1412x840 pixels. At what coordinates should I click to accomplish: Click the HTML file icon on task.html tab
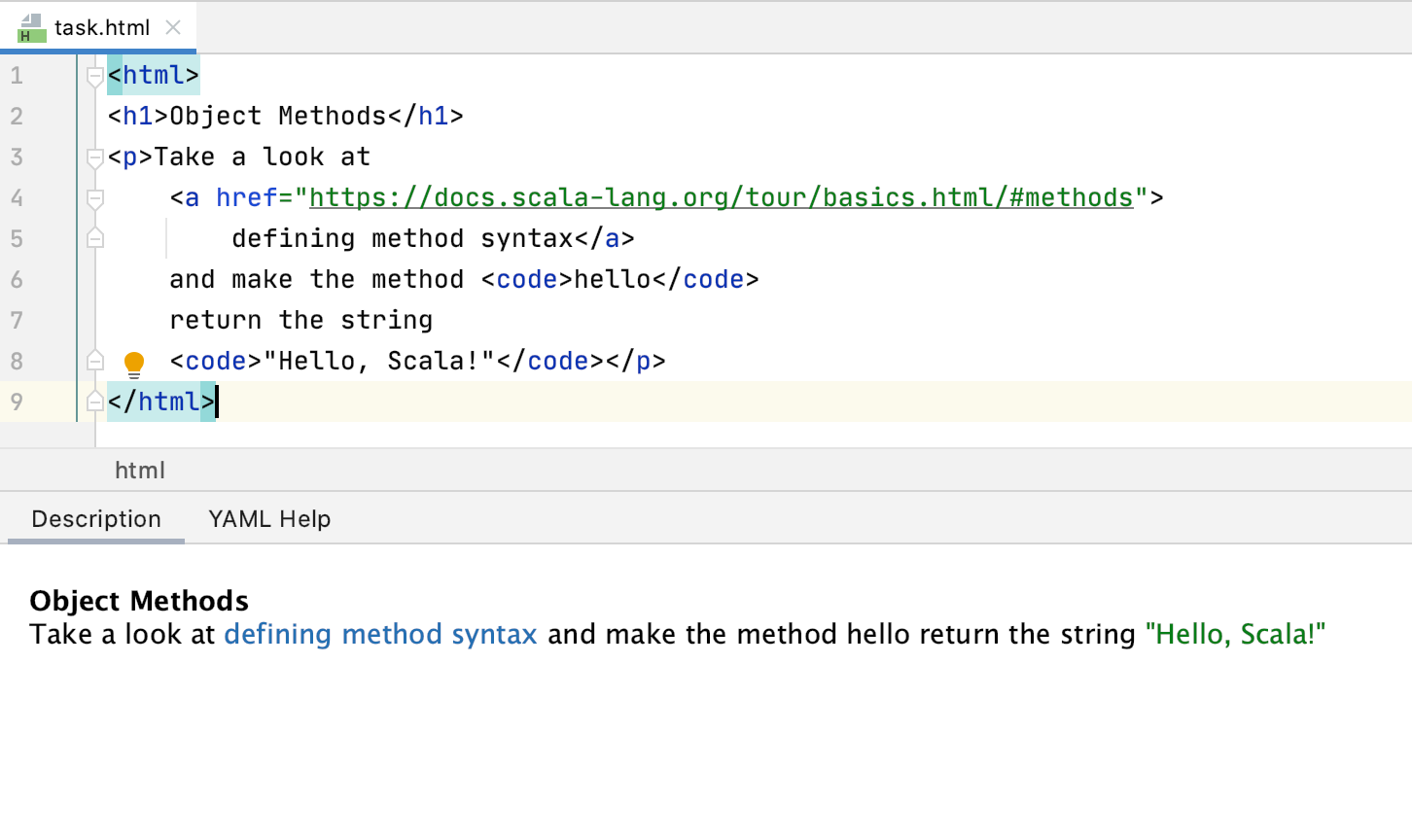pos(31,28)
